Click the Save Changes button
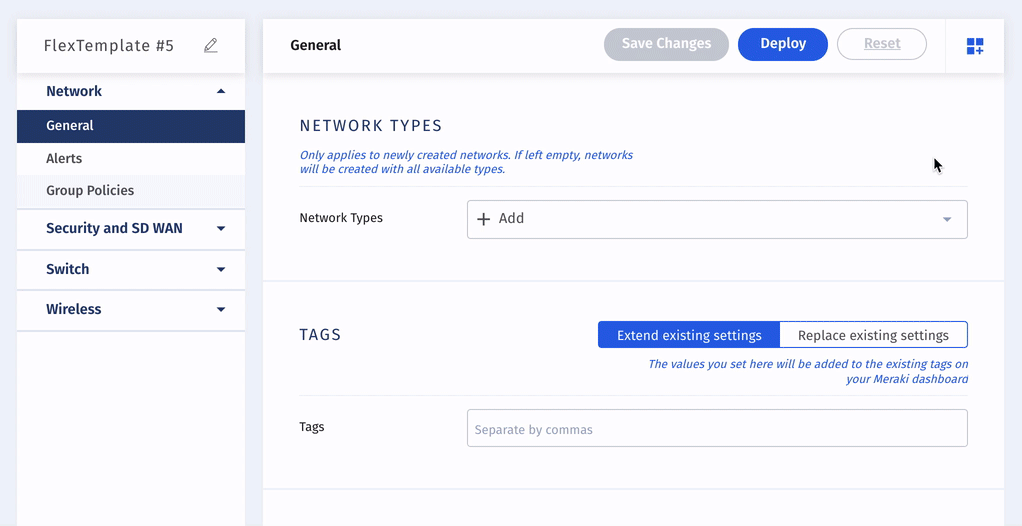The width and height of the screenshot is (1022, 526). (666, 44)
